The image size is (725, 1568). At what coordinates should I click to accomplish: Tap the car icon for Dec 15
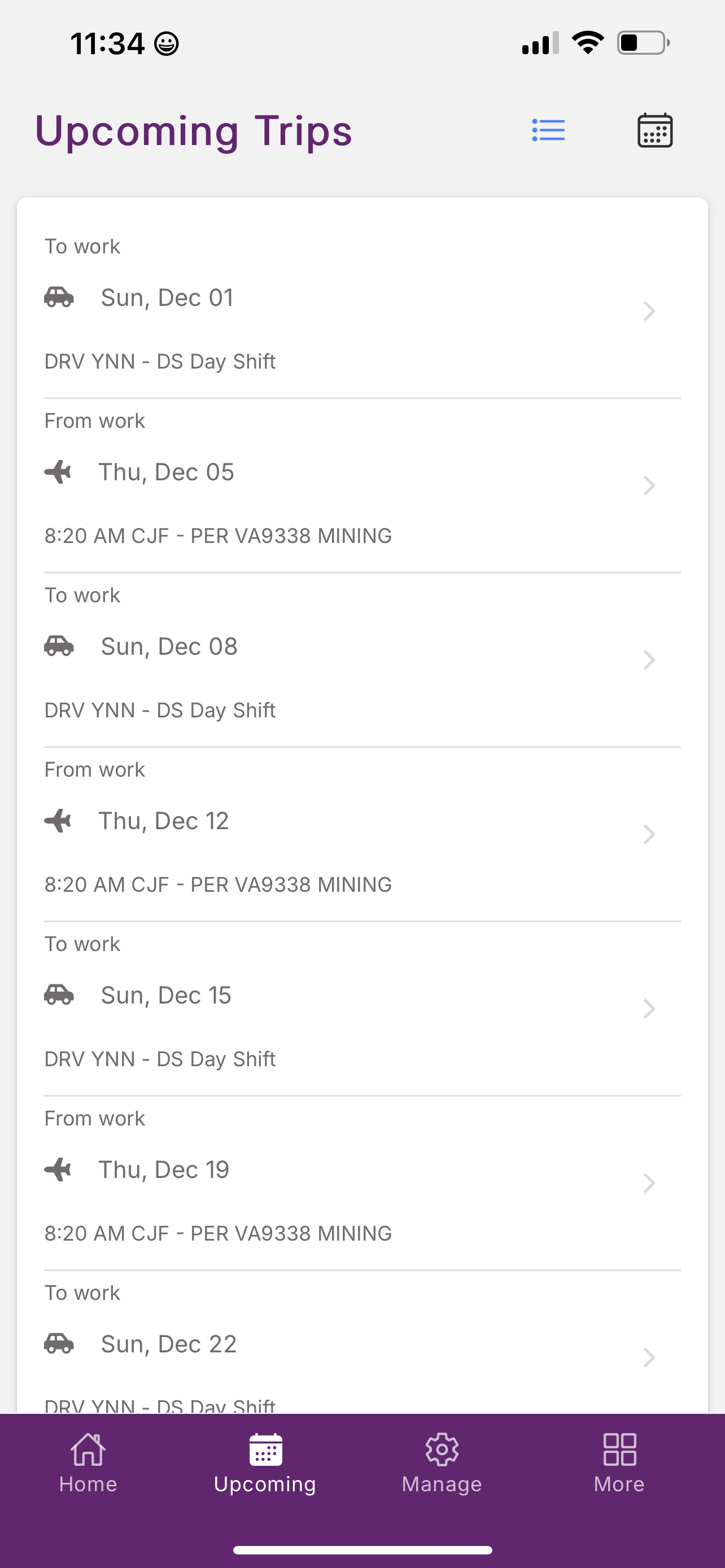[x=59, y=995]
